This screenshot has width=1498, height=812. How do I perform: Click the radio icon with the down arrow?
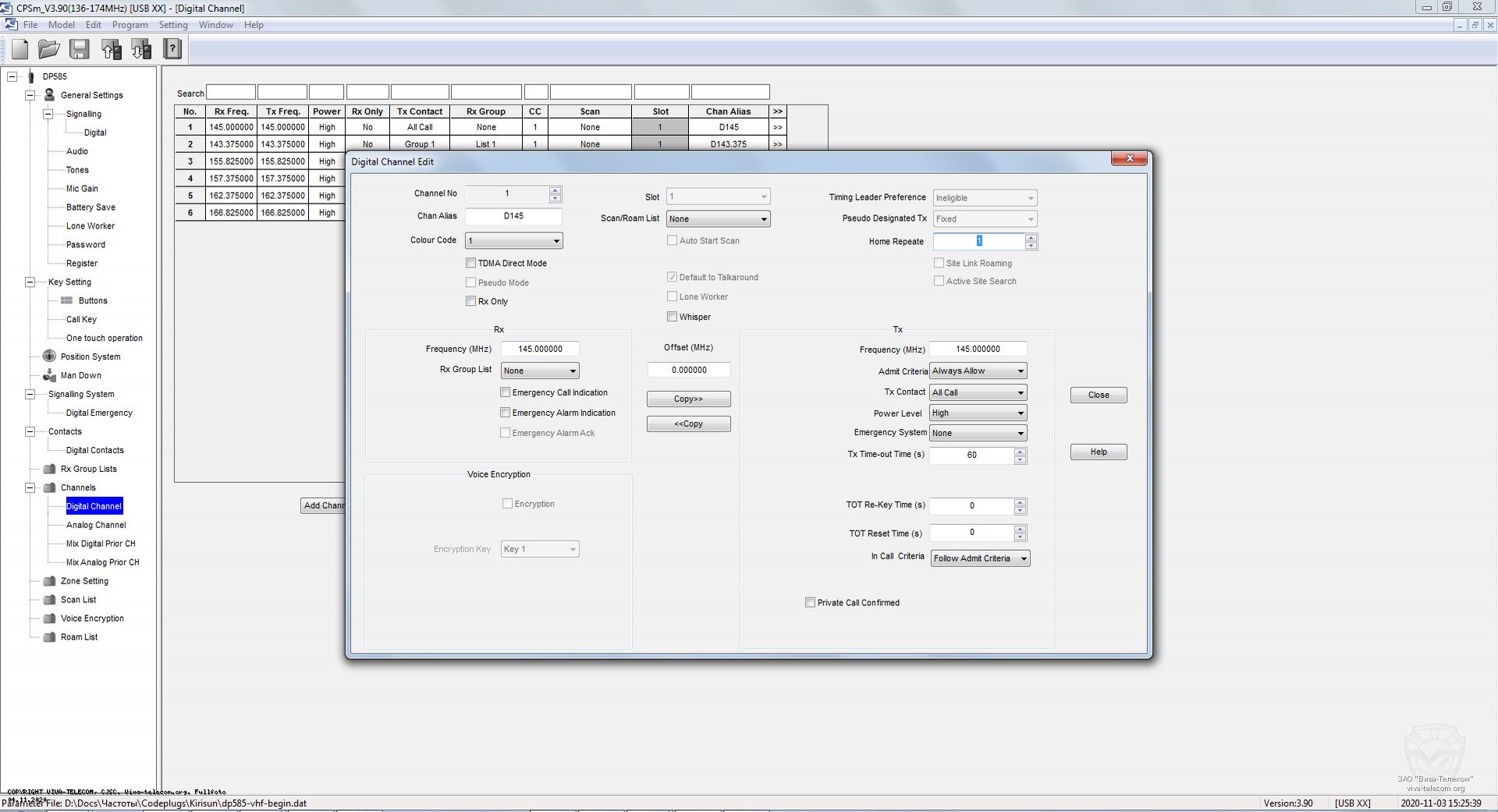(141, 50)
